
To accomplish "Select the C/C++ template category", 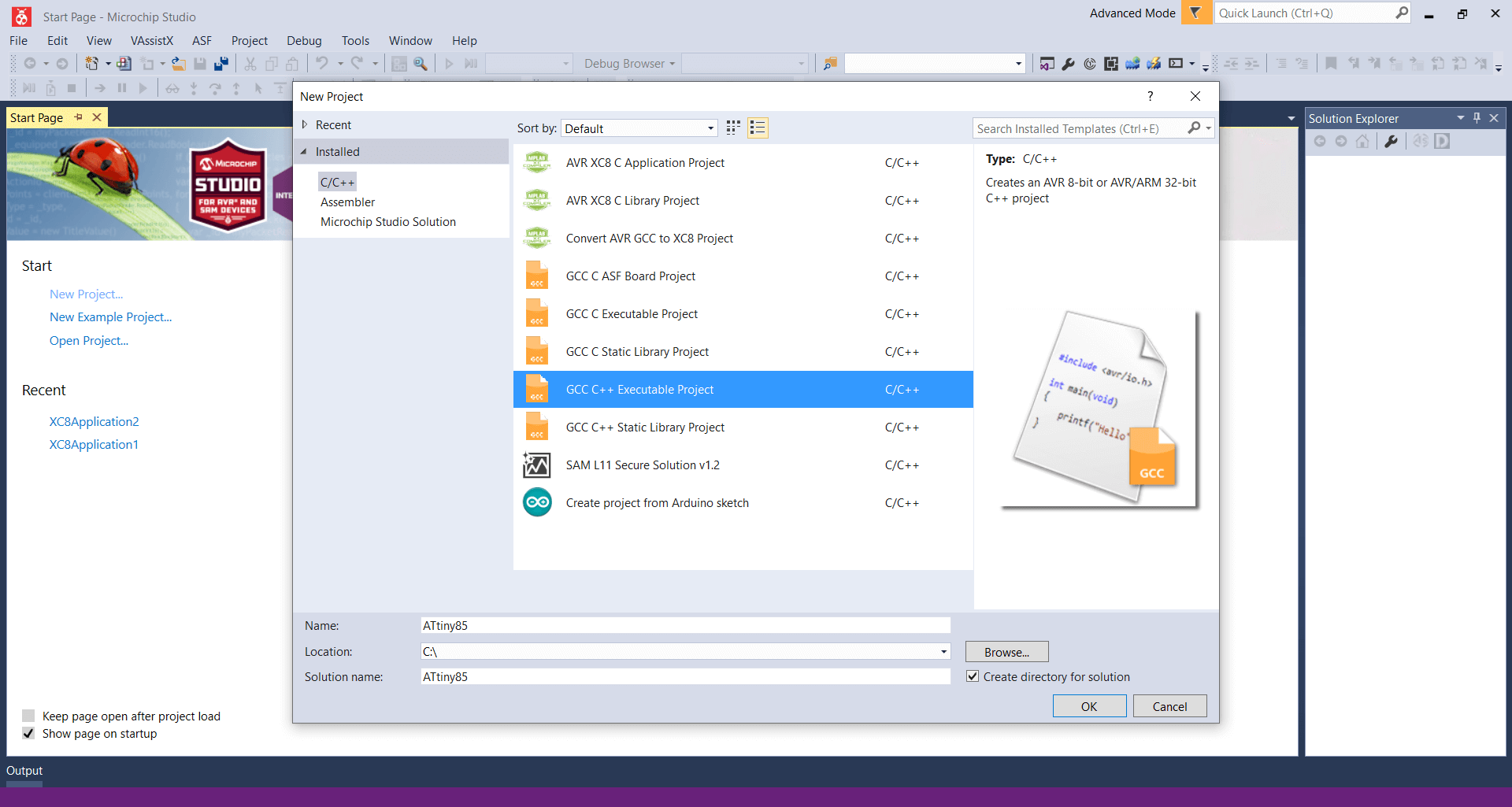I will click(x=337, y=182).
